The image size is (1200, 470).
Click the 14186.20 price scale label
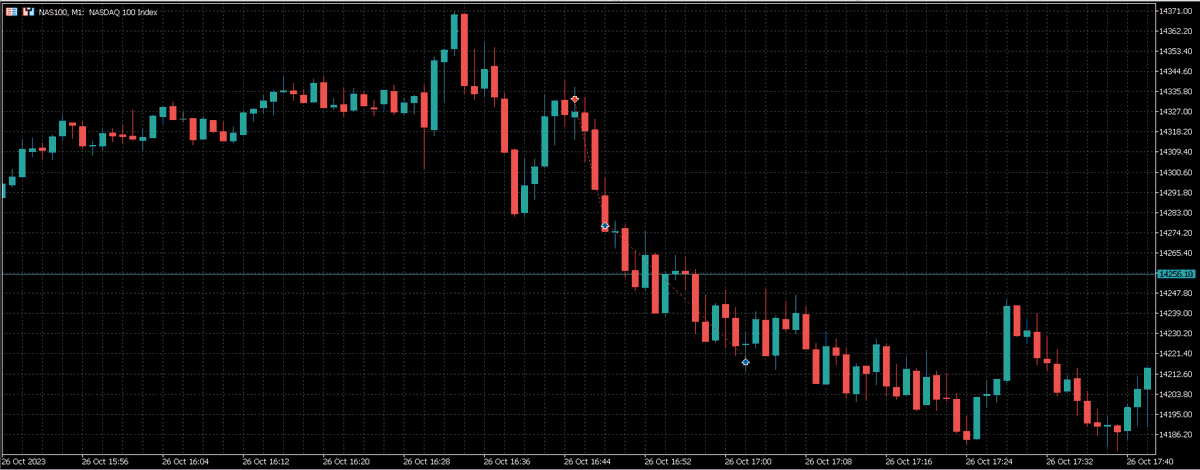pos(1175,434)
